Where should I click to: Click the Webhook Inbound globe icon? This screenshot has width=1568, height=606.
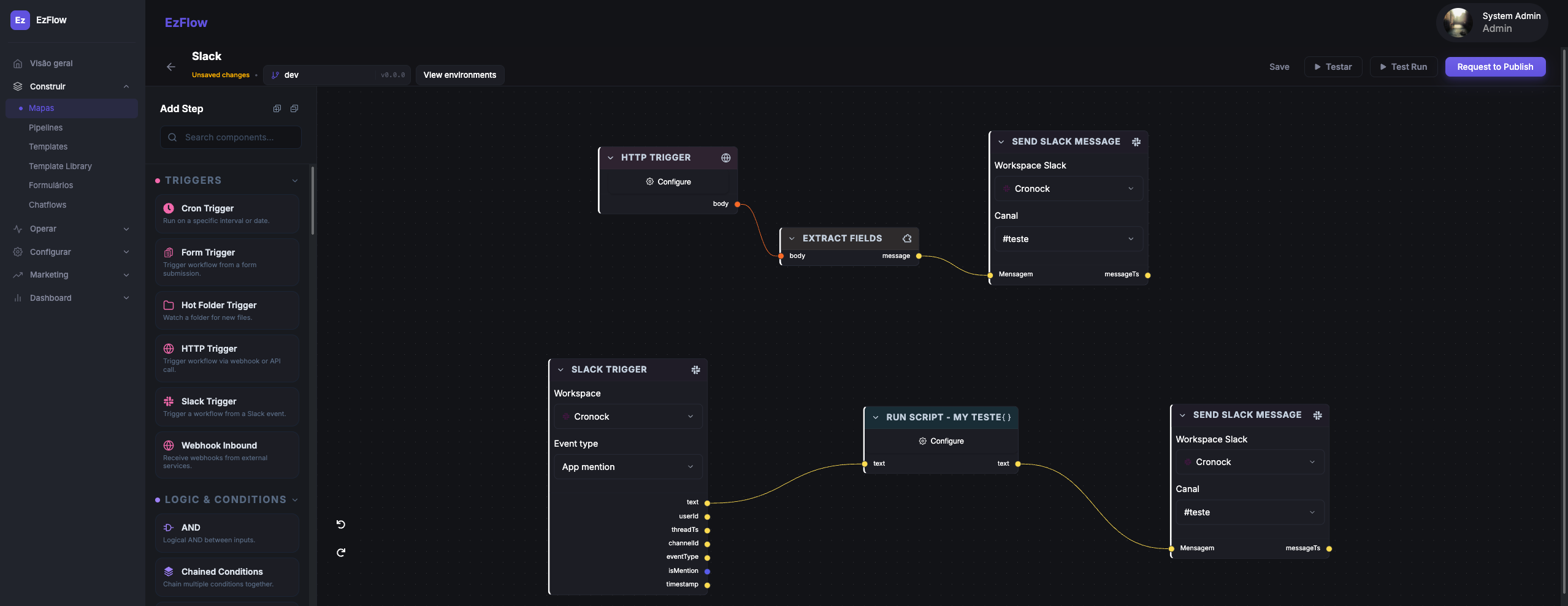169,445
